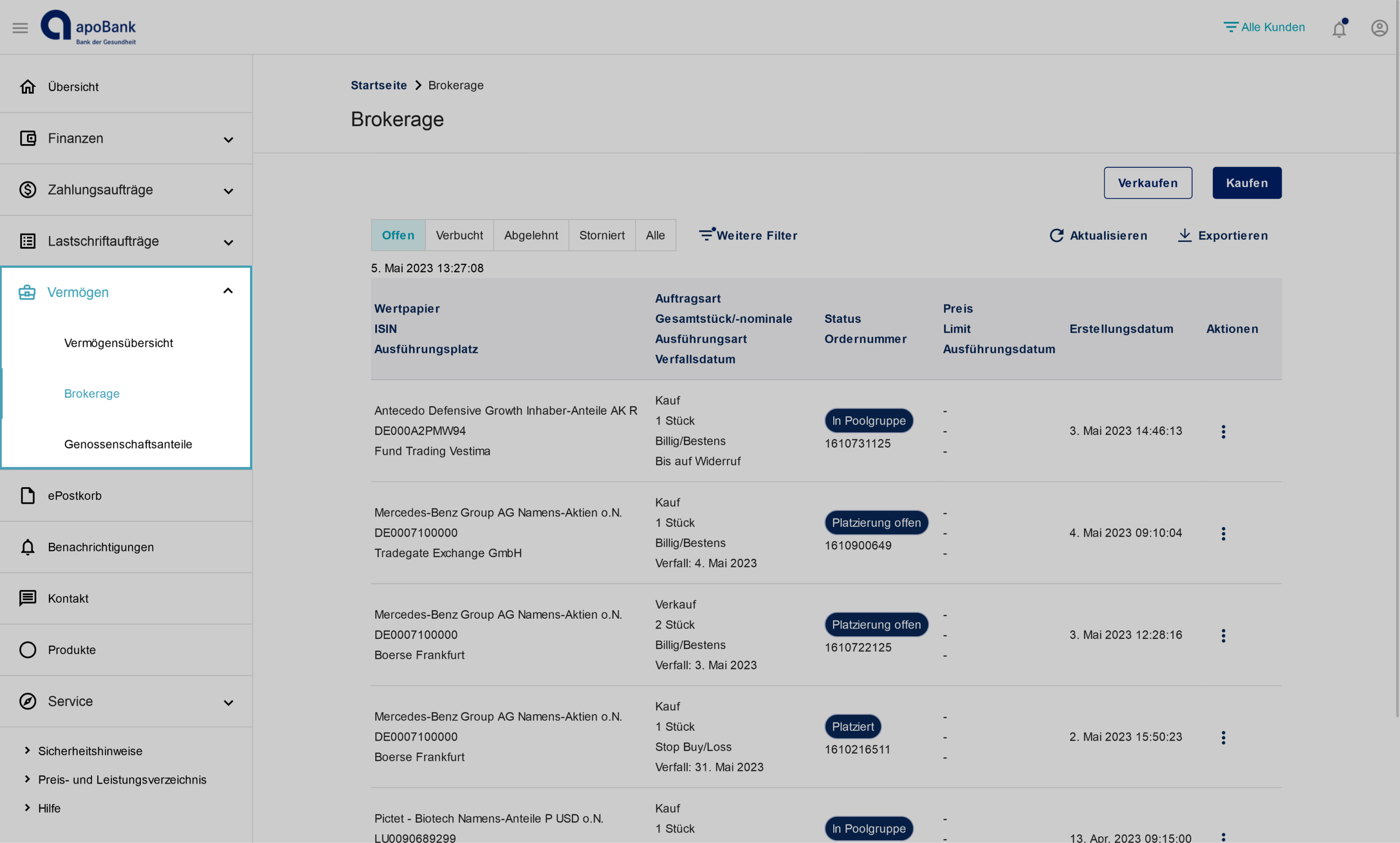Open actions menu for order 1610900649

tap(1223, 533)
